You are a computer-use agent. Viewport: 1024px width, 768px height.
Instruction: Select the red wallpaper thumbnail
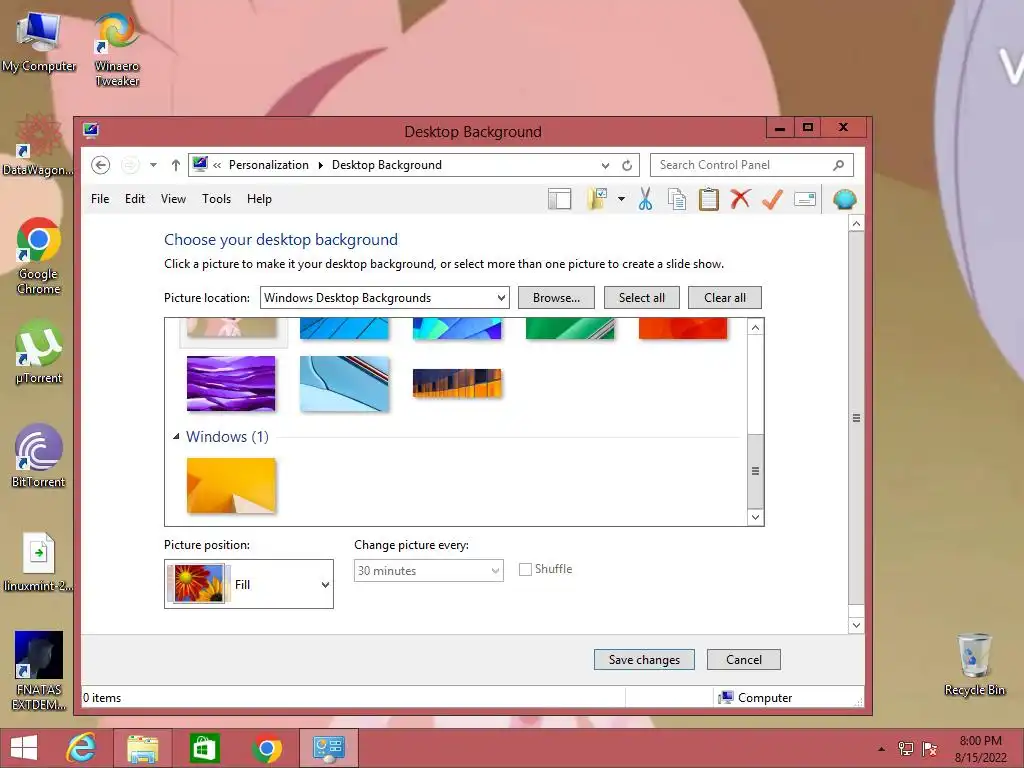coord(683,328)
